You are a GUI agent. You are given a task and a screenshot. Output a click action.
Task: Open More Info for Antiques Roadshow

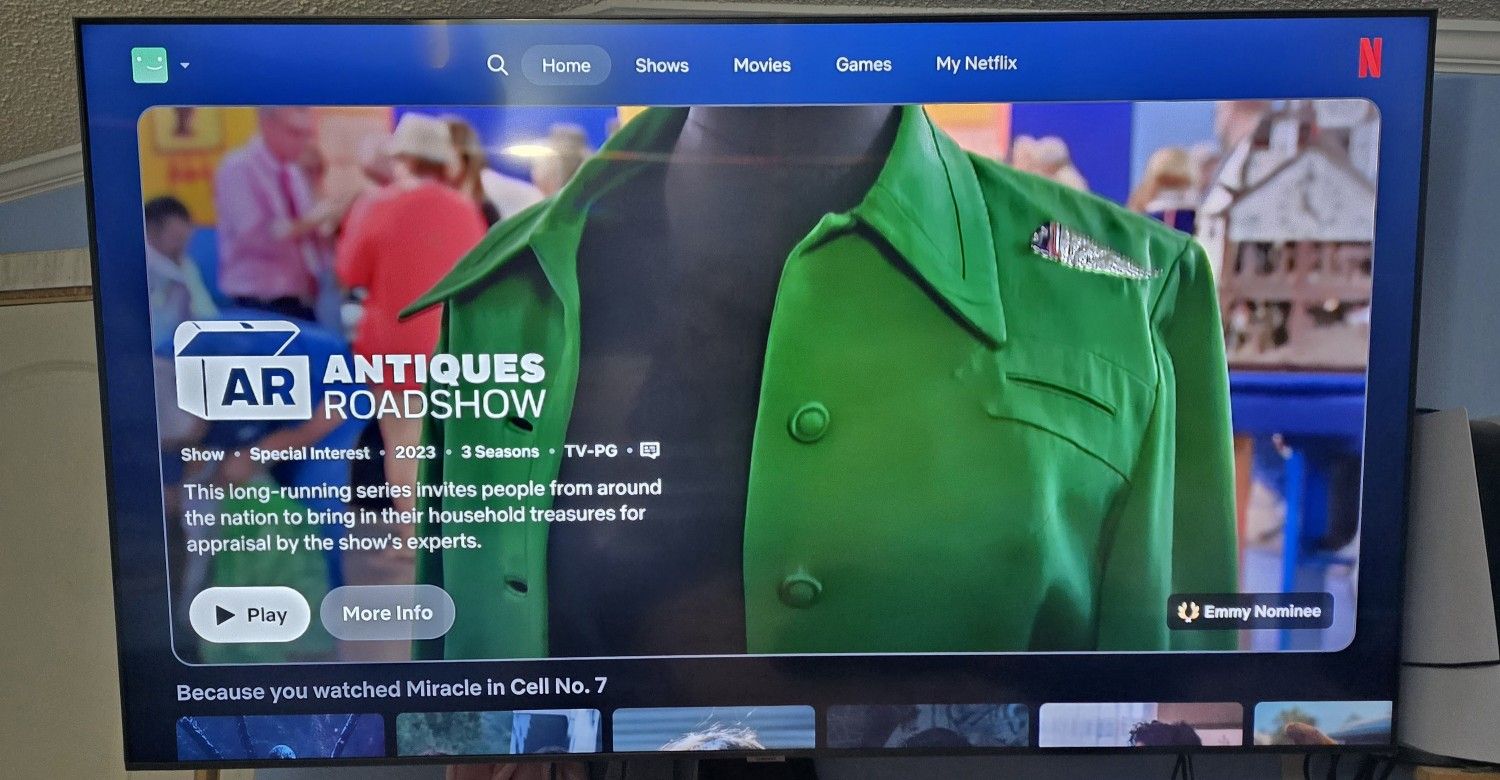point(387,613)
